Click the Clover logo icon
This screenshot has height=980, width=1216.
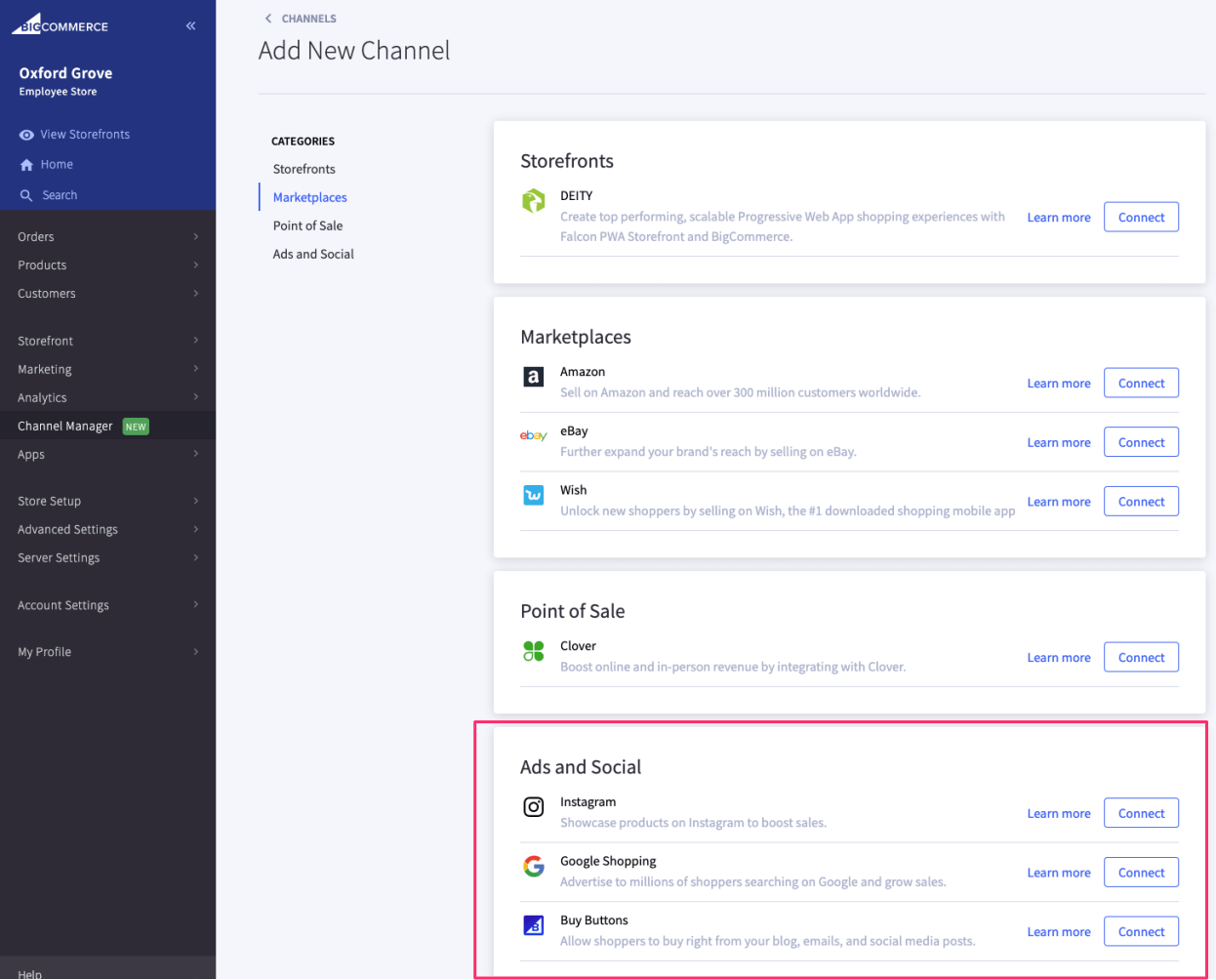click(534, 651)
